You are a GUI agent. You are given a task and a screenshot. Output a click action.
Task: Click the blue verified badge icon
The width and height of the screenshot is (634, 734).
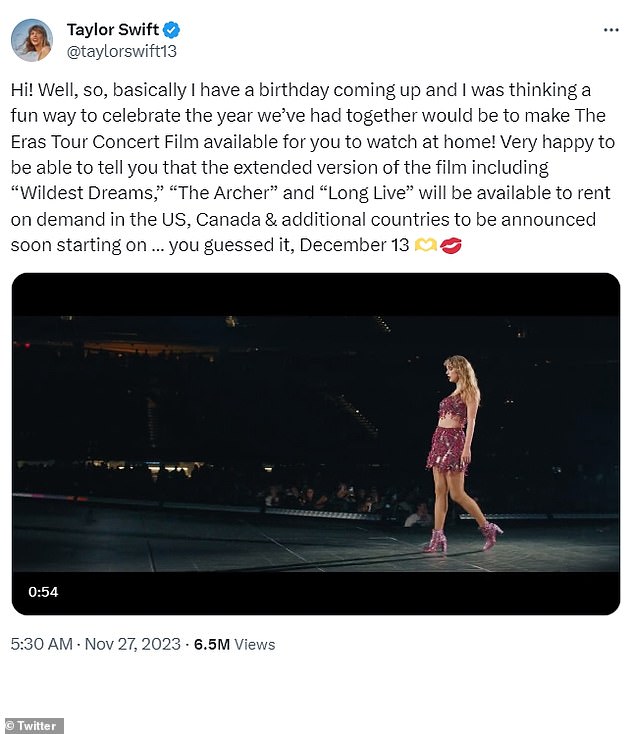pos(171,29)
